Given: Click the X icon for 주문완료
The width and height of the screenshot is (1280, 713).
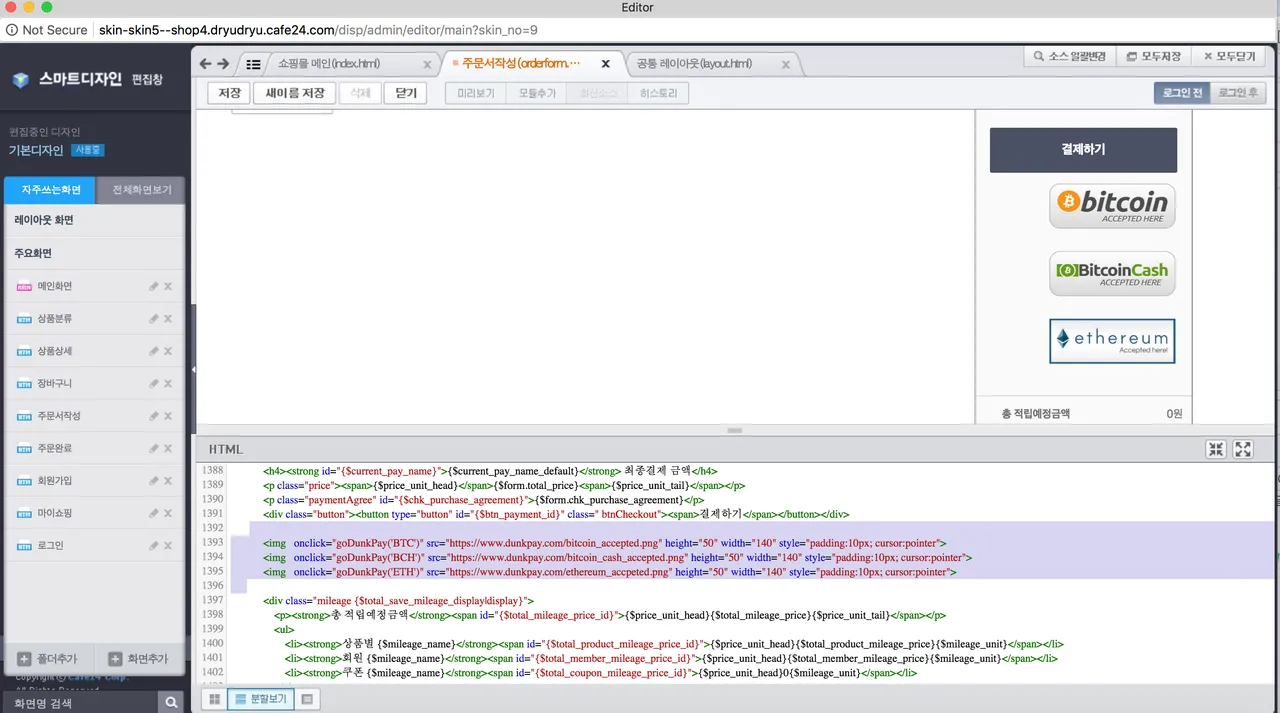Looking at the screenshot, I should [x=168, y=448].
